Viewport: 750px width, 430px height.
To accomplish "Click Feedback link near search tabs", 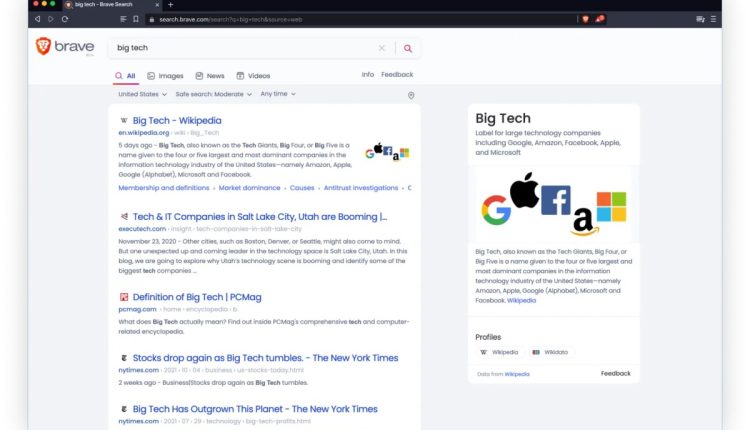I will [x=397, y=75].
